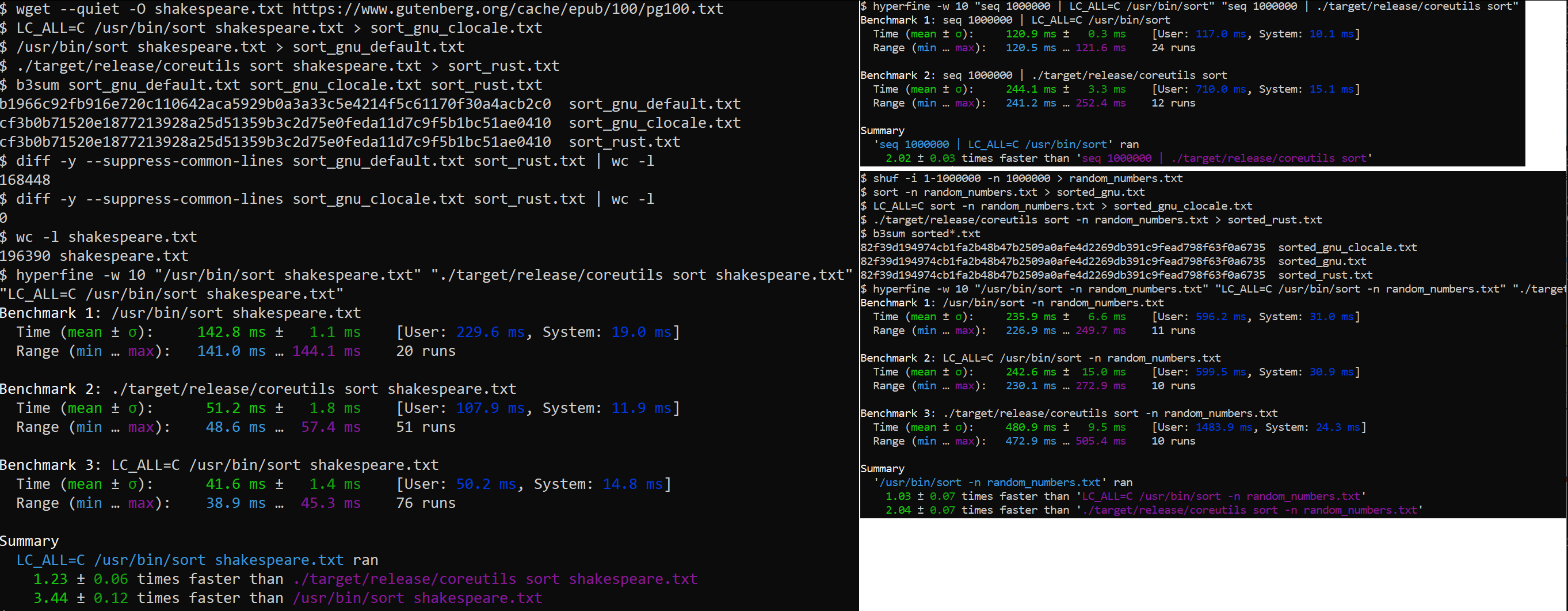Click the '3.44 ± 0.12 times faster' summary line
The image size is (1568, 611).
click(x=287, y=598)
